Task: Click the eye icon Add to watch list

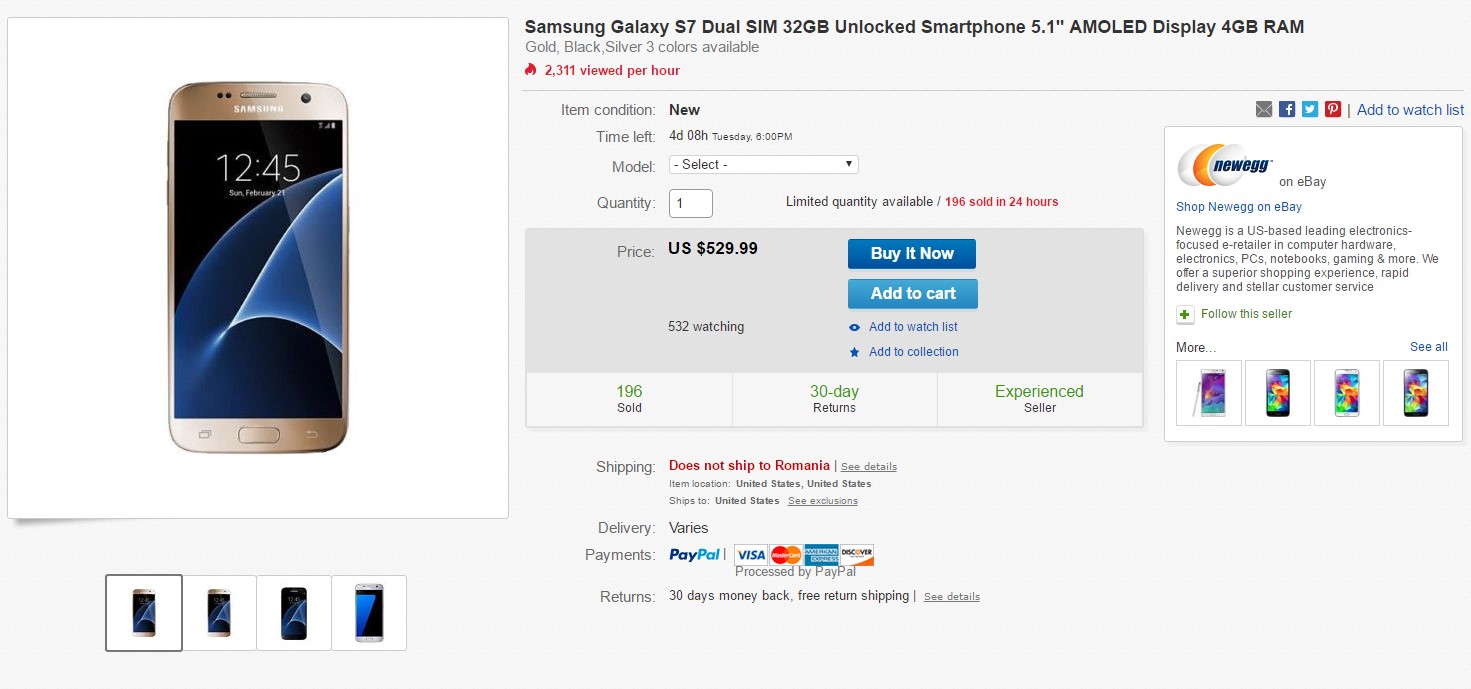Action: tap(854, 327)
